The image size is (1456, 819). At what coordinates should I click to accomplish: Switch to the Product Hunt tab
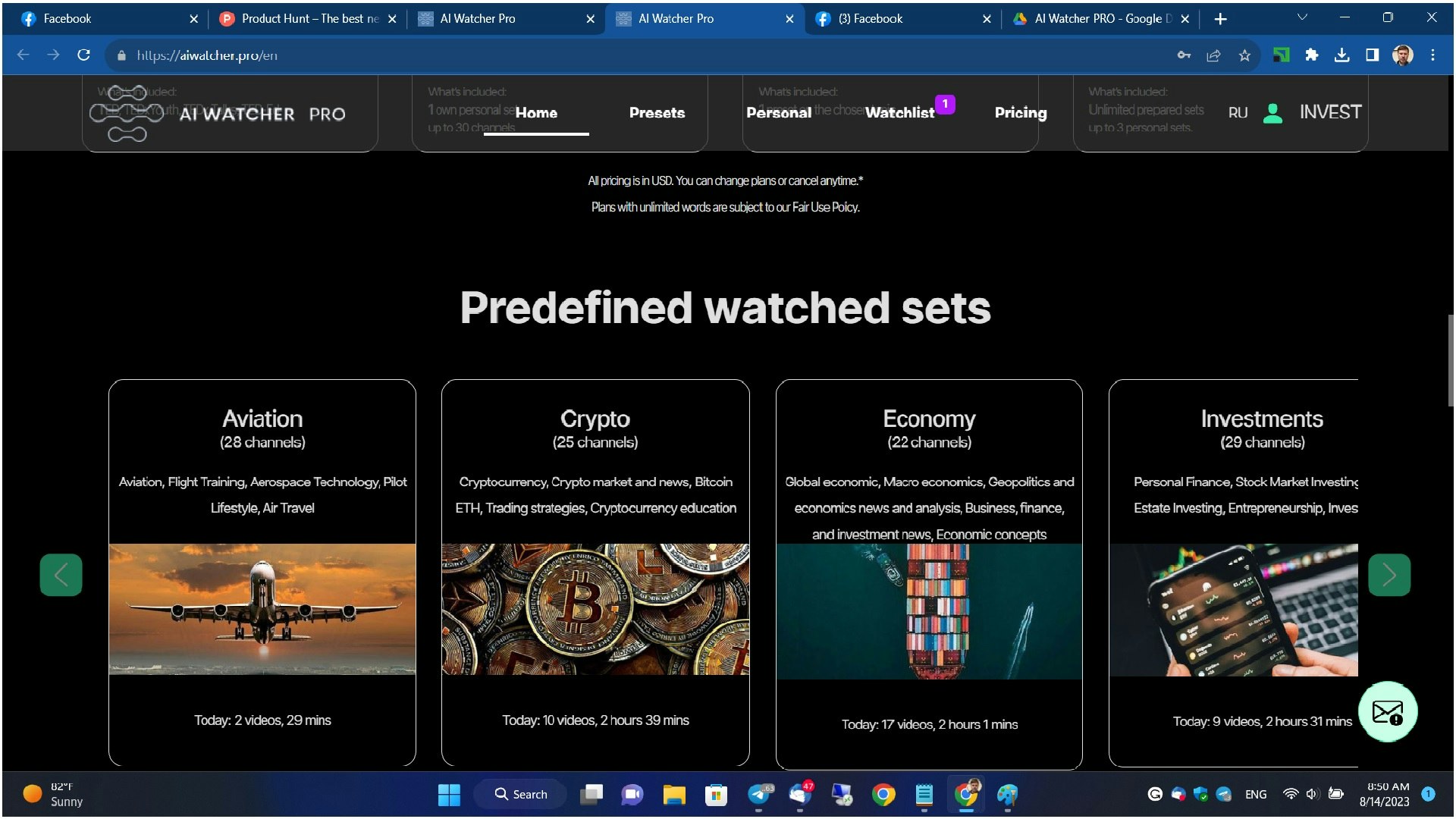tap(307, 19)
